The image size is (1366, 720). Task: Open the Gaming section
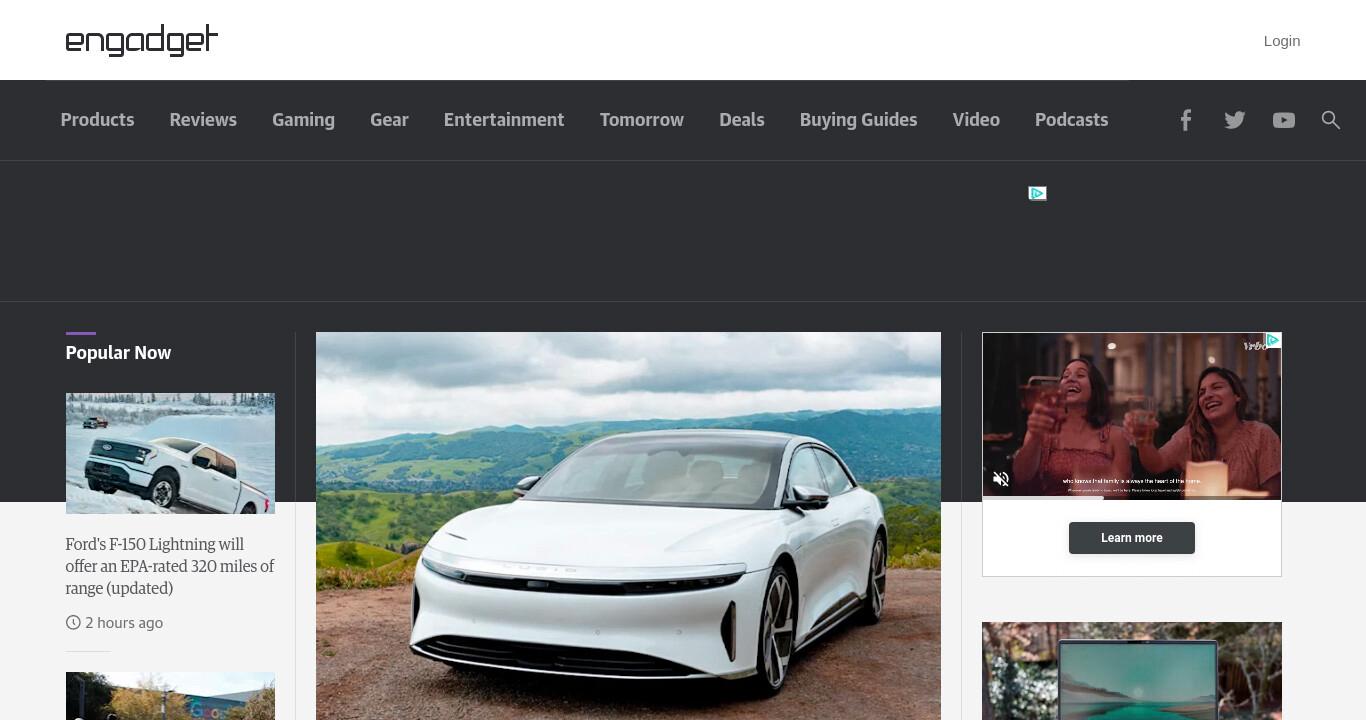(x=303, y=120)
